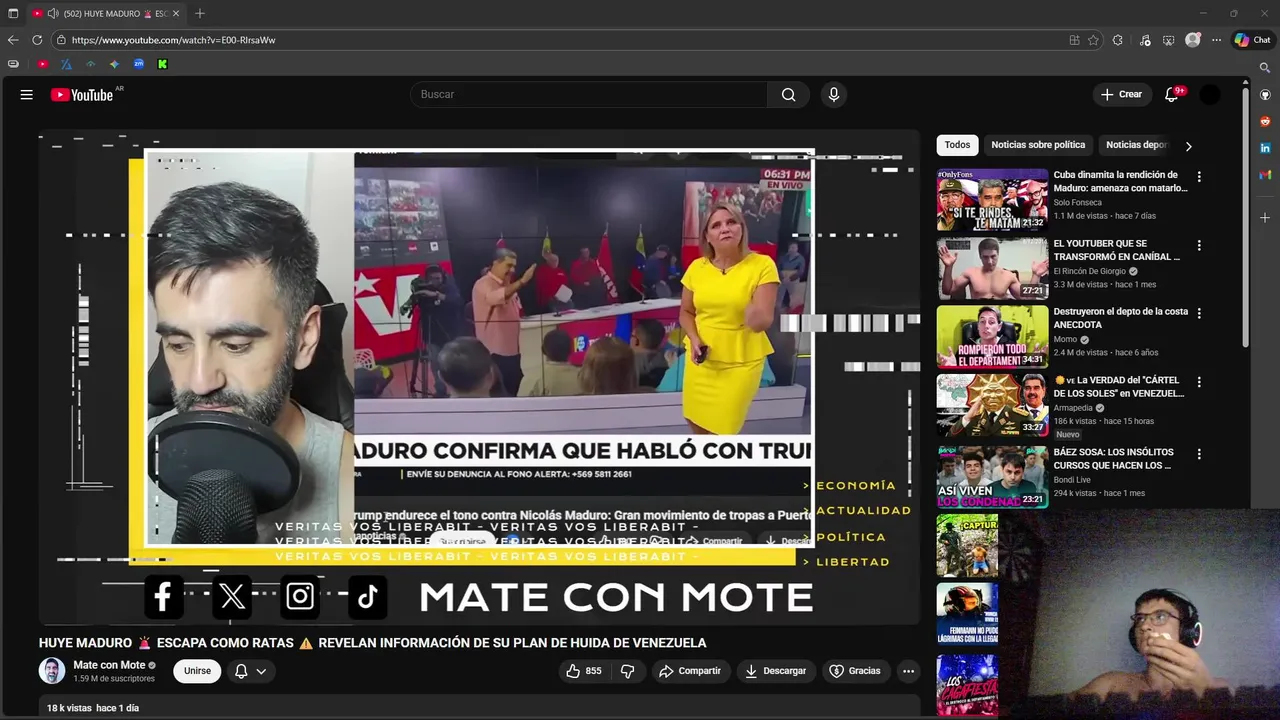Open Zoom bookmark in favorites bar

pos(138,64)
